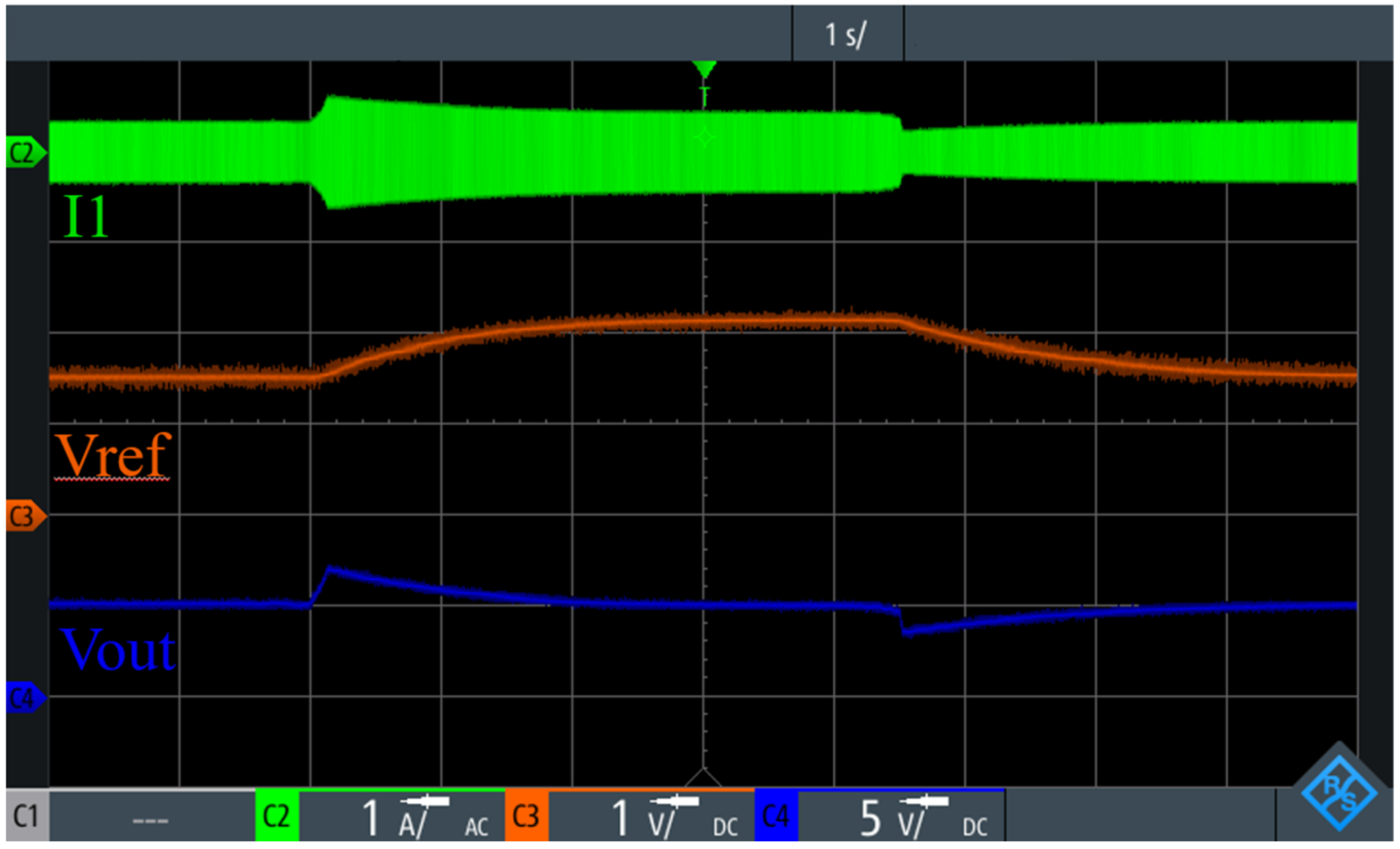Select the C4 channel marker on left edge
The width and height of the screenshot is (1400, 849).
tap(26, 697)
